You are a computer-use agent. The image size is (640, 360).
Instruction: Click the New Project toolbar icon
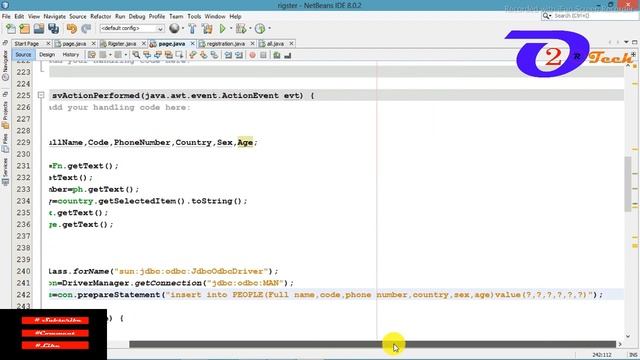24,29
